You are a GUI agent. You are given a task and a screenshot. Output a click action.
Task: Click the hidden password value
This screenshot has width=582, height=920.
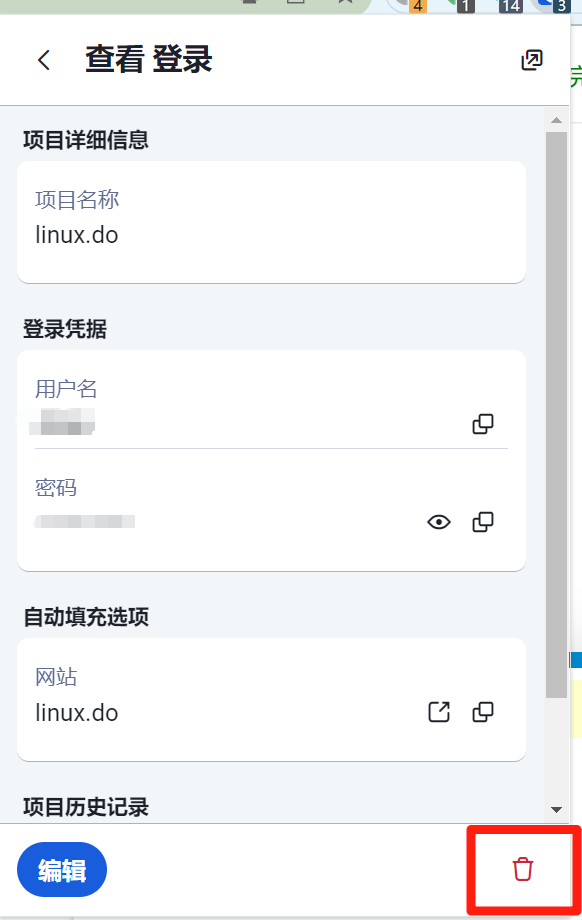(x=85, y=522)
